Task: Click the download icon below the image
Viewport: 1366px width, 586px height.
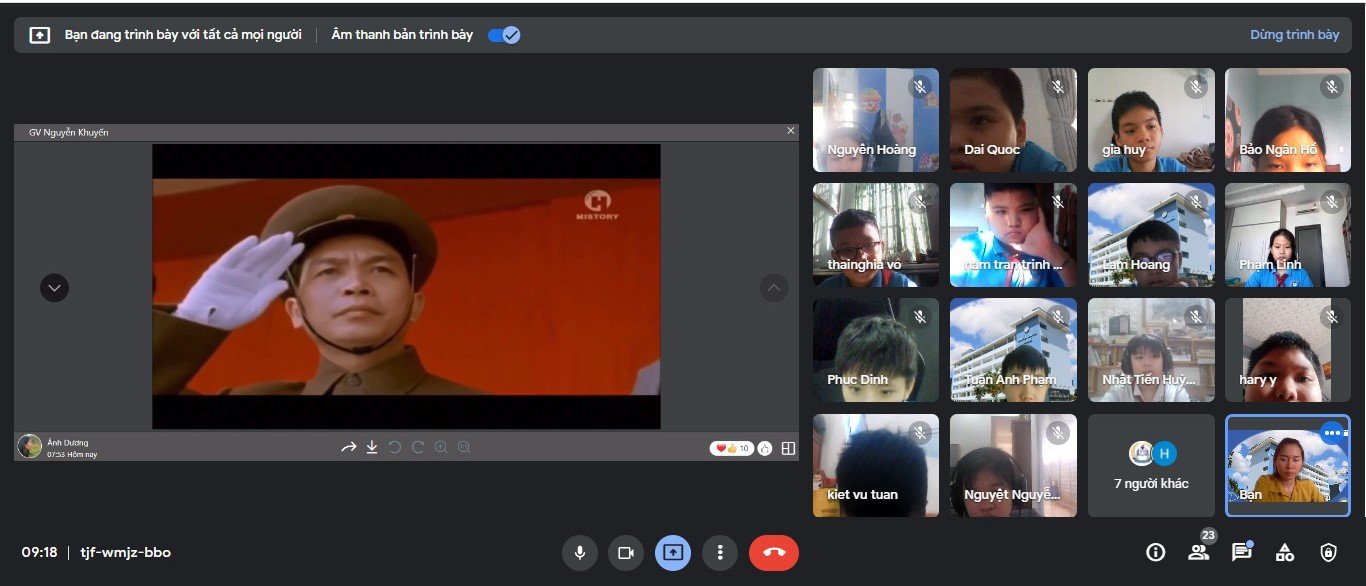Action: pyautogui.click(x=372, y=447)
